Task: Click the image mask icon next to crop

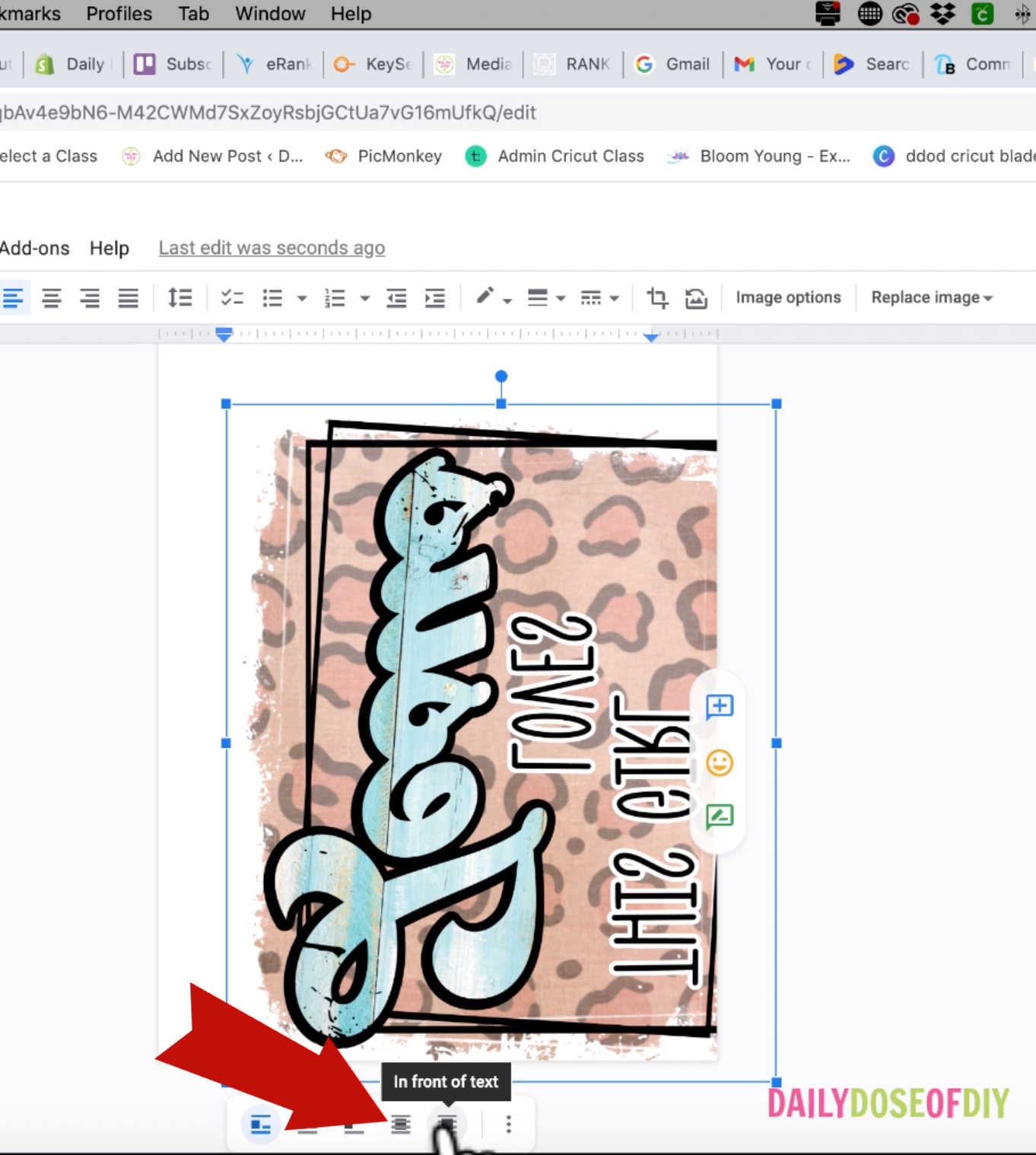Action: click(696, 298)
